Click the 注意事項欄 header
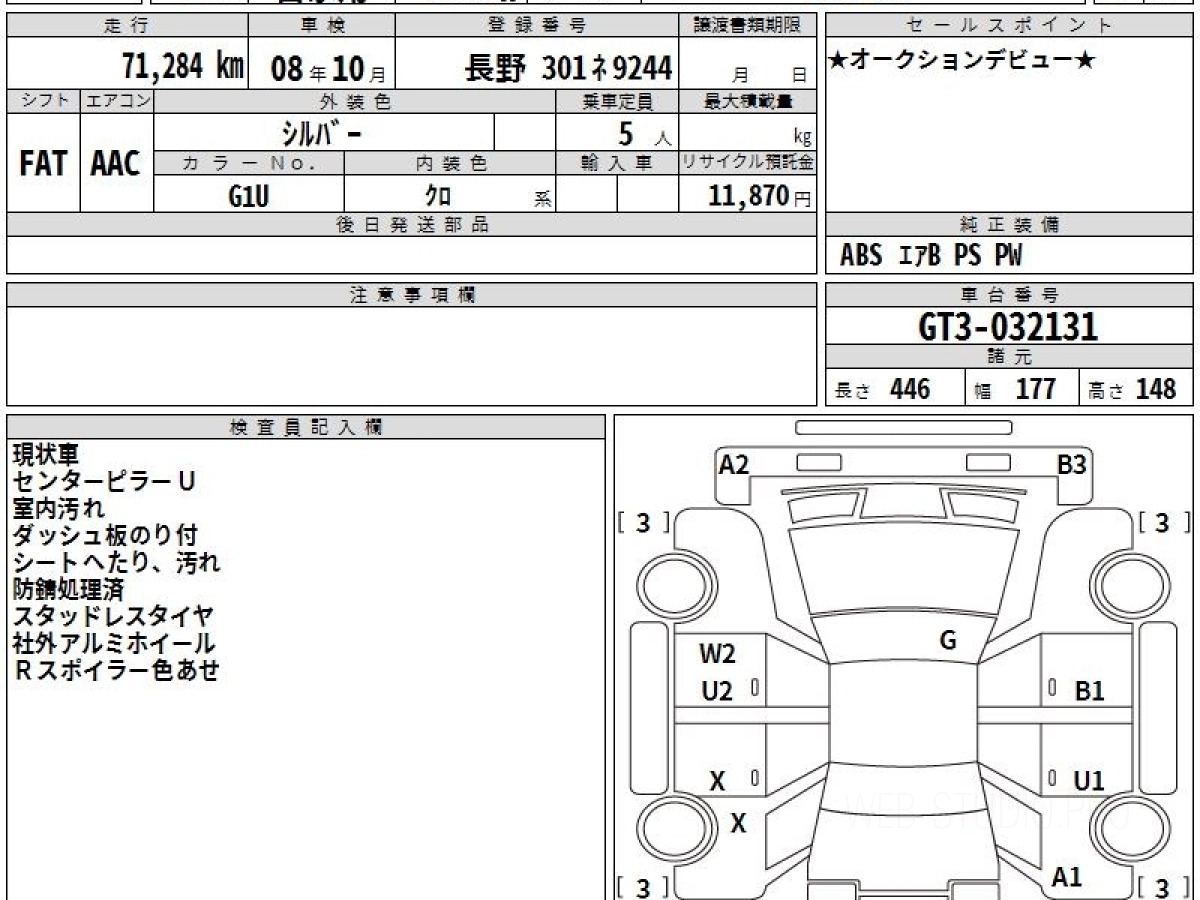This screenshot has width=1200, height=900. 412,295
